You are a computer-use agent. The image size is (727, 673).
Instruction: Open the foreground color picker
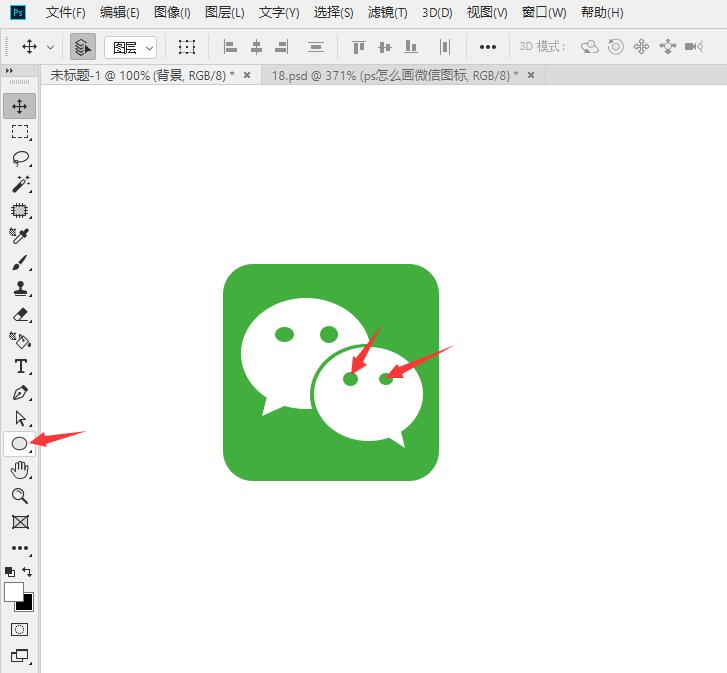[x=13, y=592]
